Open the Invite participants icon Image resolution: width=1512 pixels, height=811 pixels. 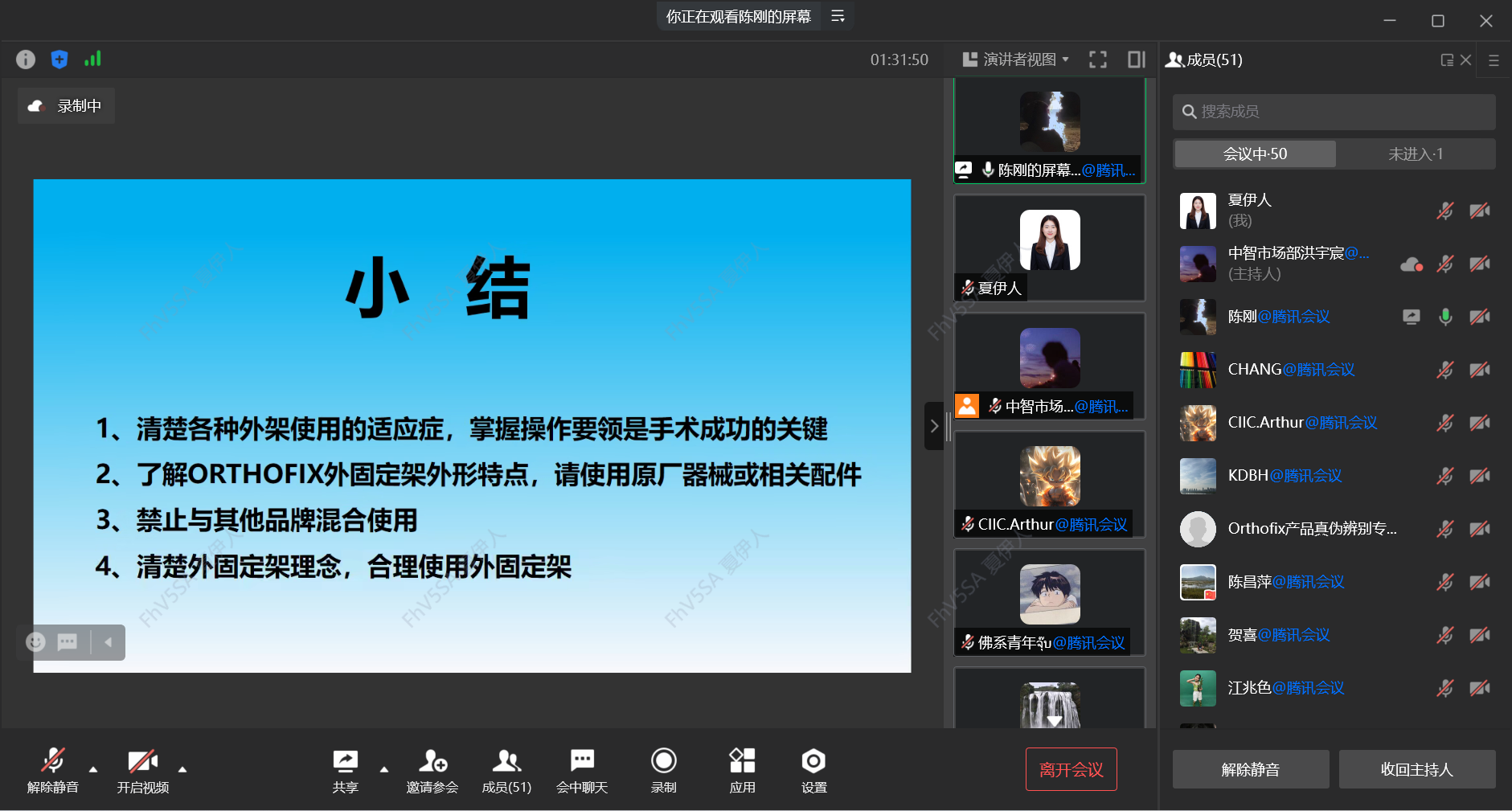tap(432, 770)
